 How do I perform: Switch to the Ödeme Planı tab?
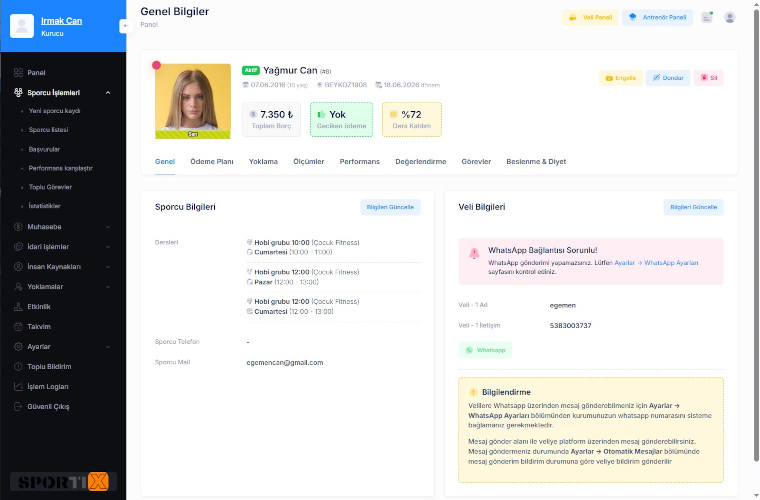click(212, 162)
